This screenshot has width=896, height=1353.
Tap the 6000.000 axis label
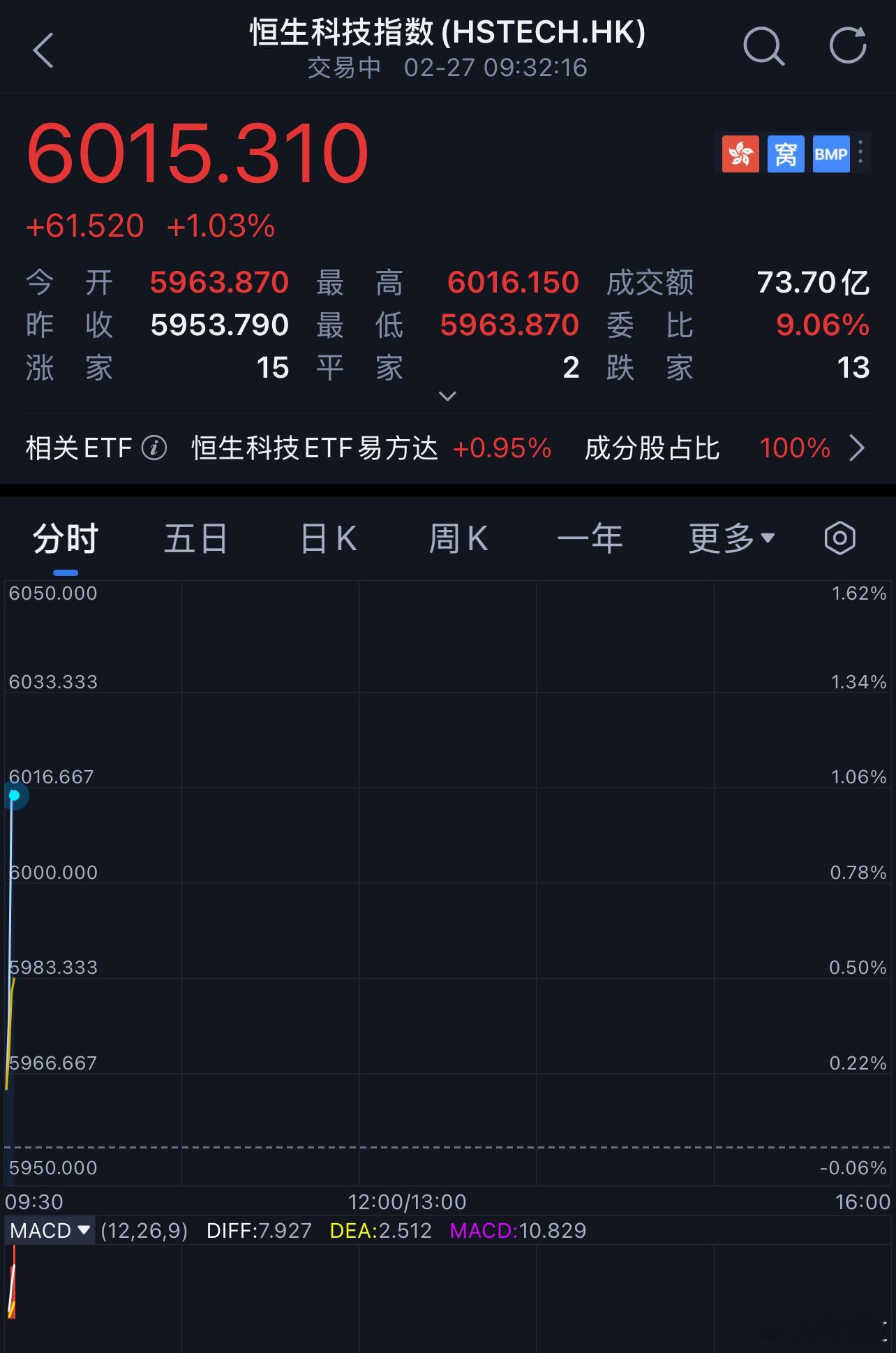coord(53,873)
